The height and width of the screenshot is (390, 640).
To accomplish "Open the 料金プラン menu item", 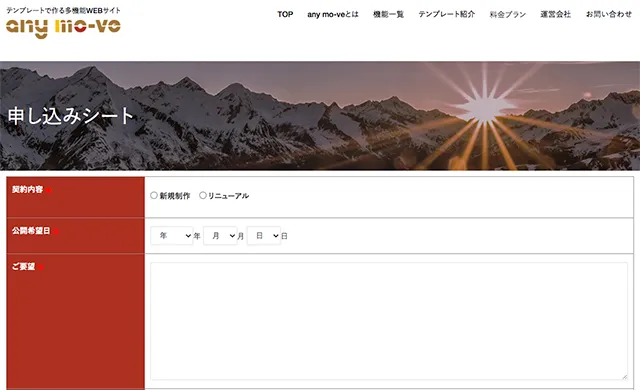I will [507, 14].
